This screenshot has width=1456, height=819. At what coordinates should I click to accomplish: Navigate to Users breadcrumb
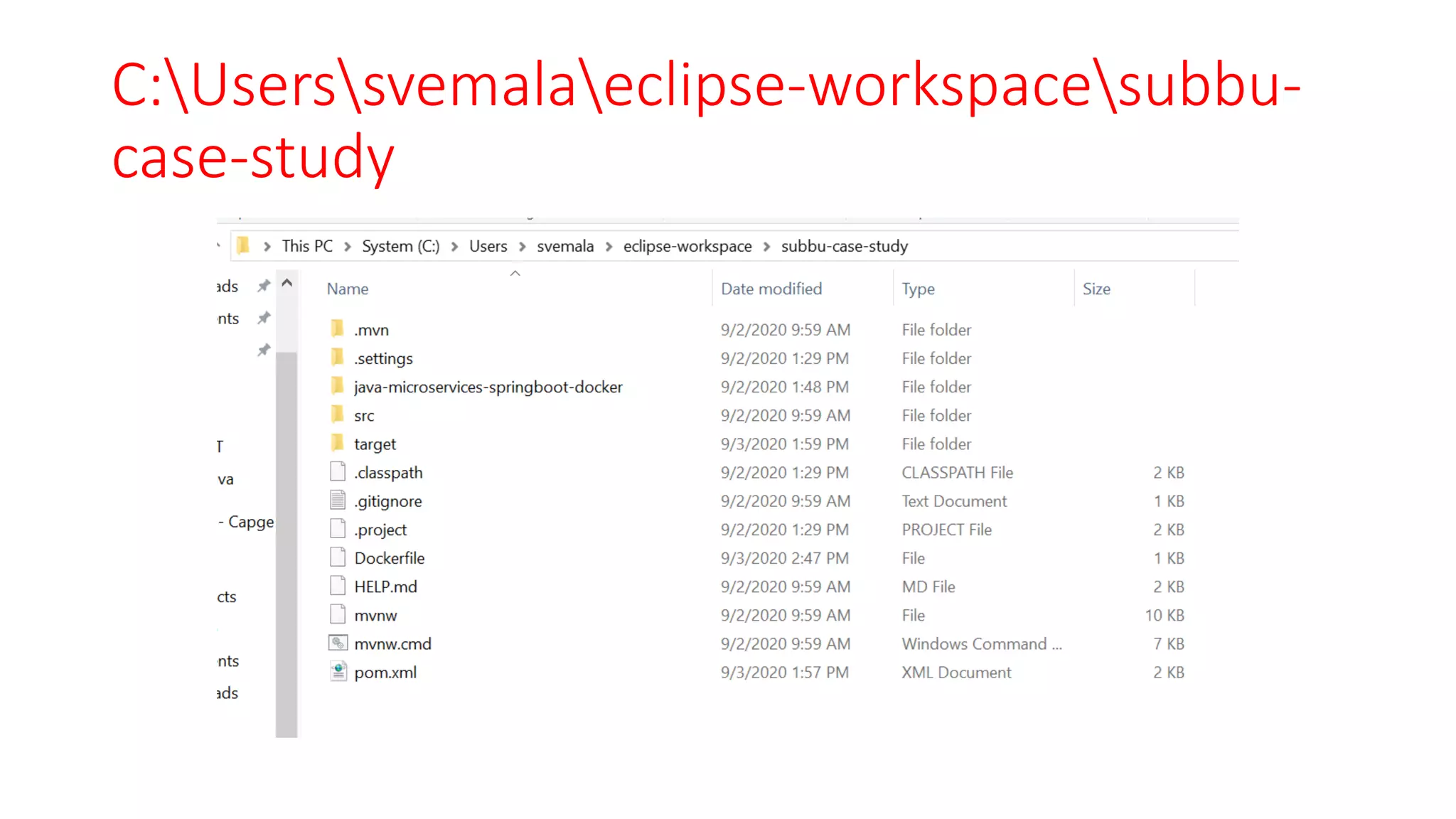(488, 246)
